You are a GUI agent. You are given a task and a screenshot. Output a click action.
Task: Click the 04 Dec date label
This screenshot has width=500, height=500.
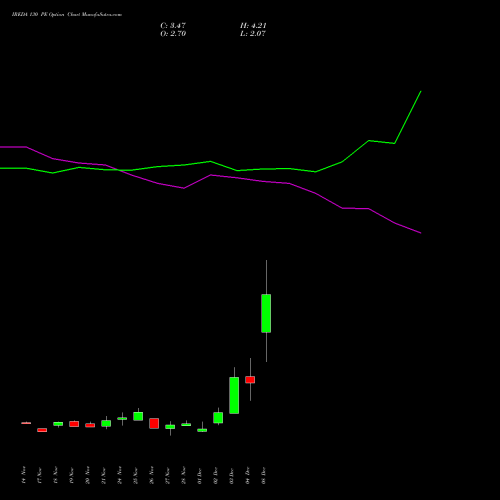tap(247, 475)
